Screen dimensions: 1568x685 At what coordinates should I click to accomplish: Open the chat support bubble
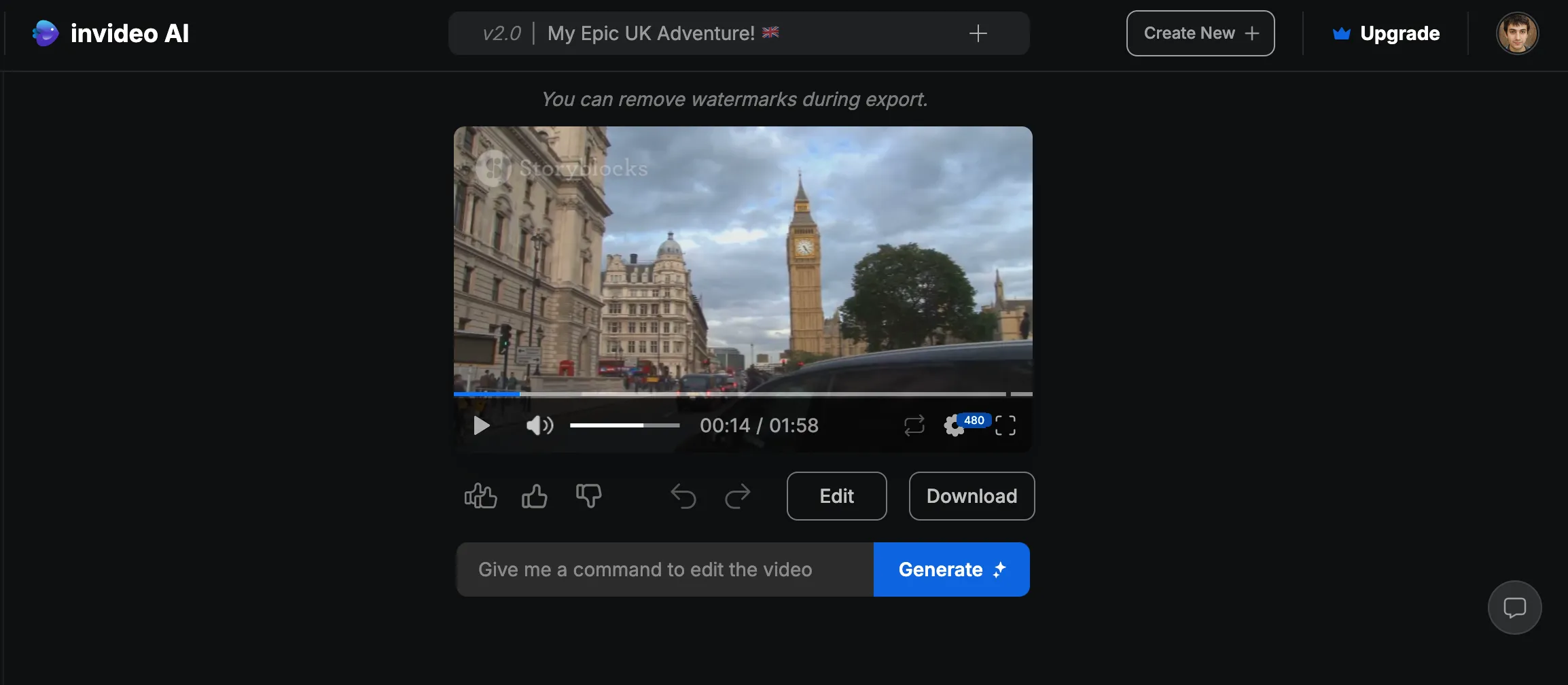pos(1514,607)
